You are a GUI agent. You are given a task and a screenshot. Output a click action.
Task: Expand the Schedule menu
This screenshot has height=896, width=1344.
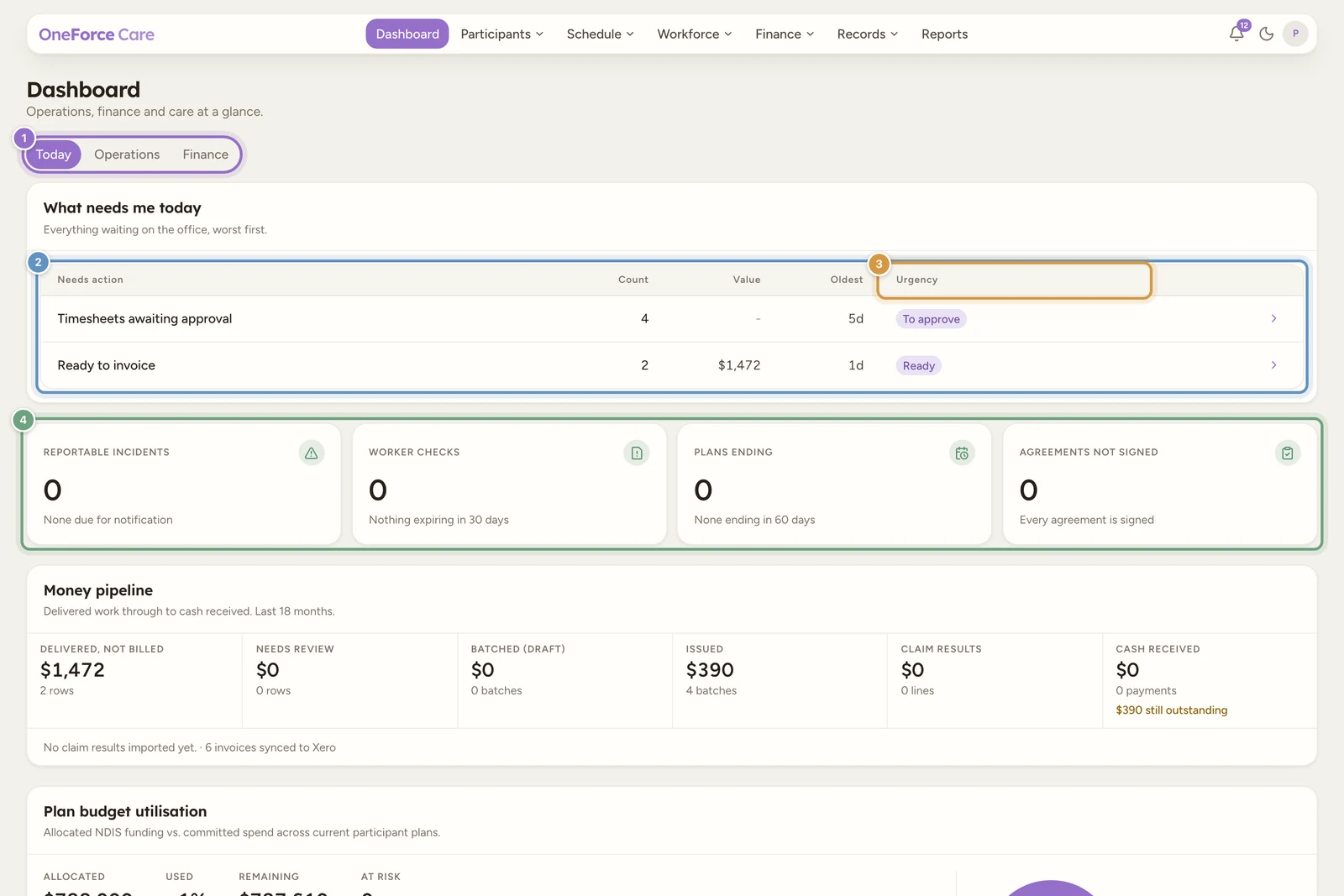[600, 34]
